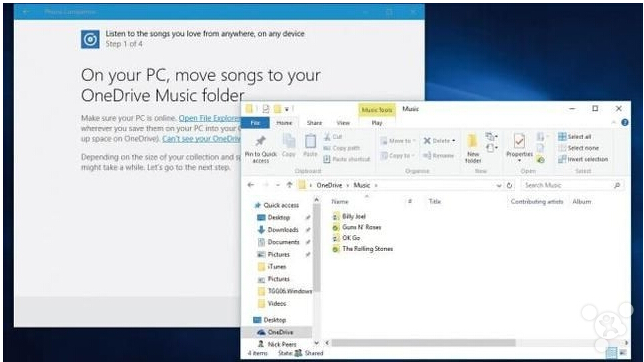Expand the address bar history dropdown
The height and width of the screenshot is (362, 644).
pyautogui.click(x=499, y=185)
